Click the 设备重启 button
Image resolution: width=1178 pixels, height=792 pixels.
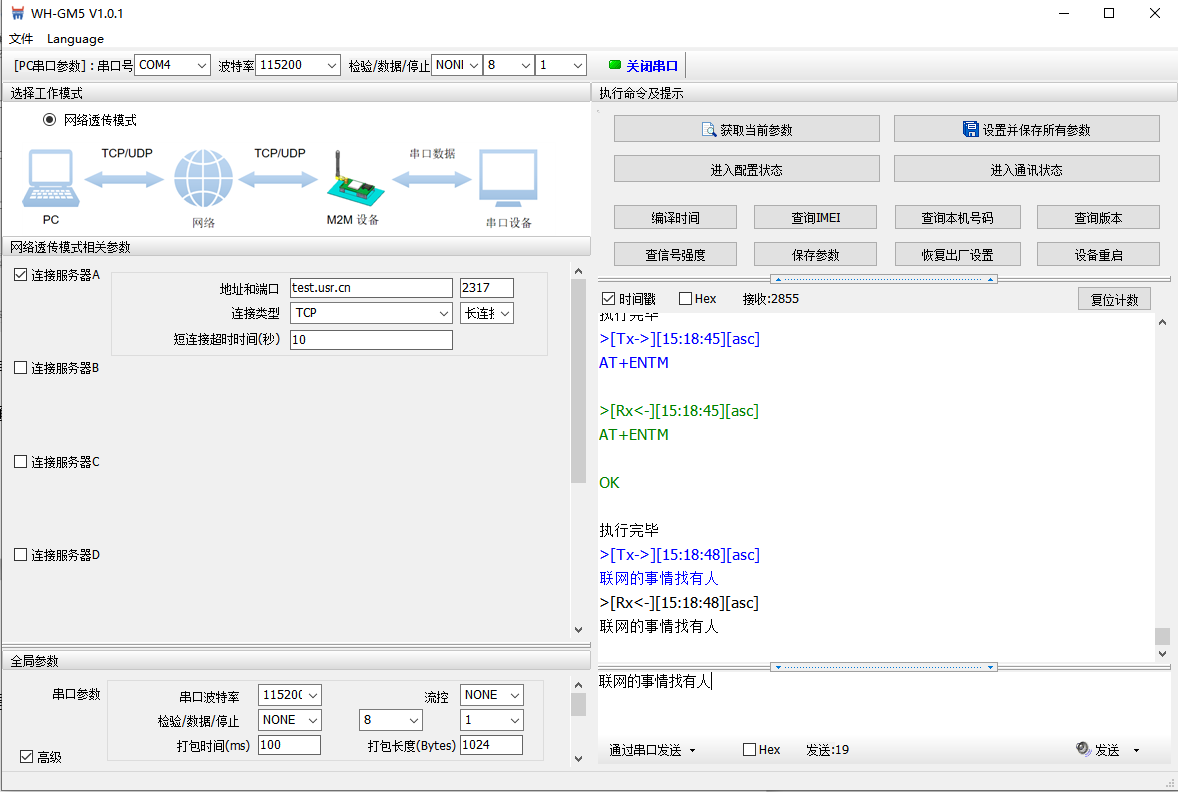pos(1098,255)
